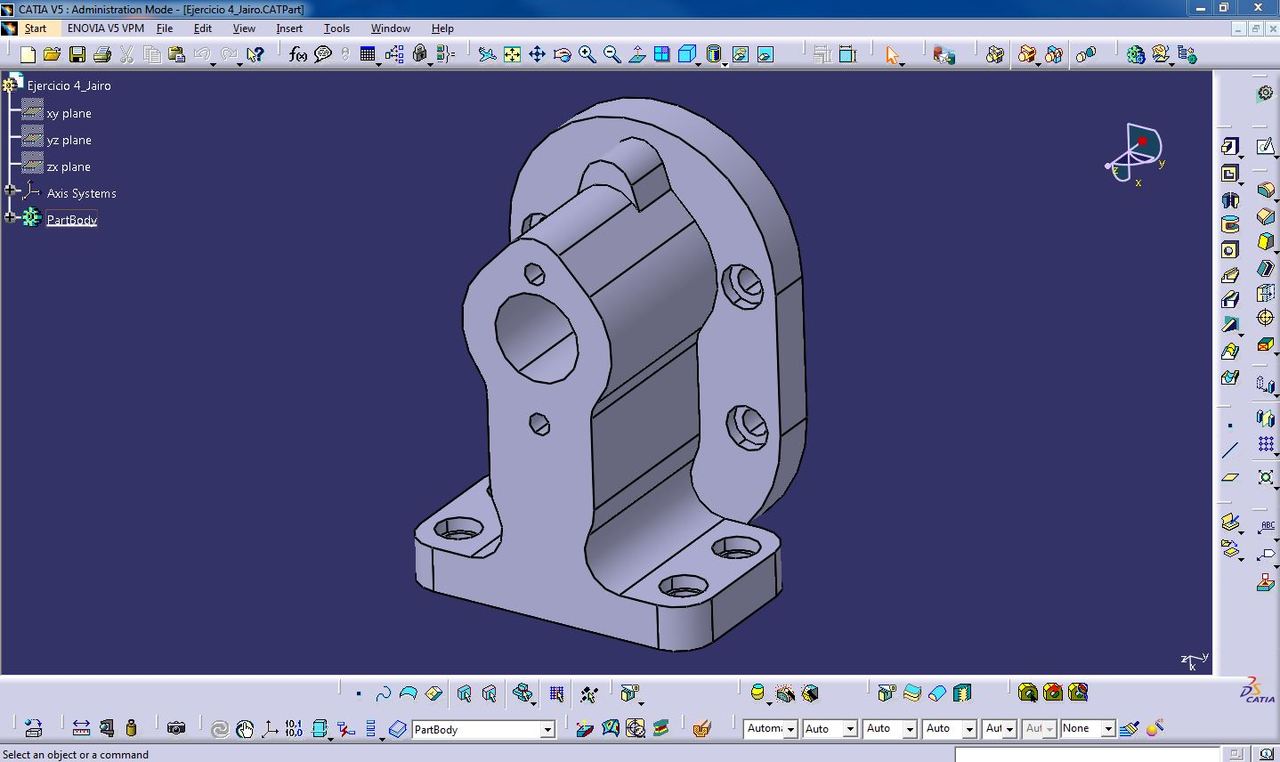
Task: Open the Edit menu
Action: (203, 28)
